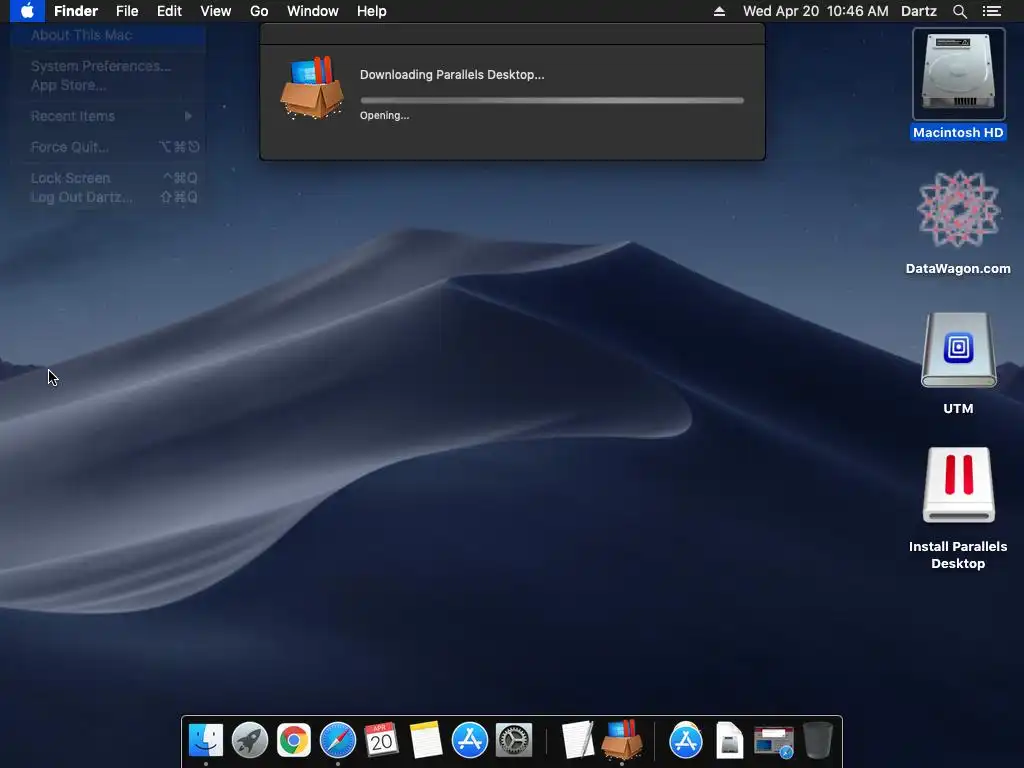The image size is (1024, 768).
Task: Open the Trash in the Dock
Action: 818,741
